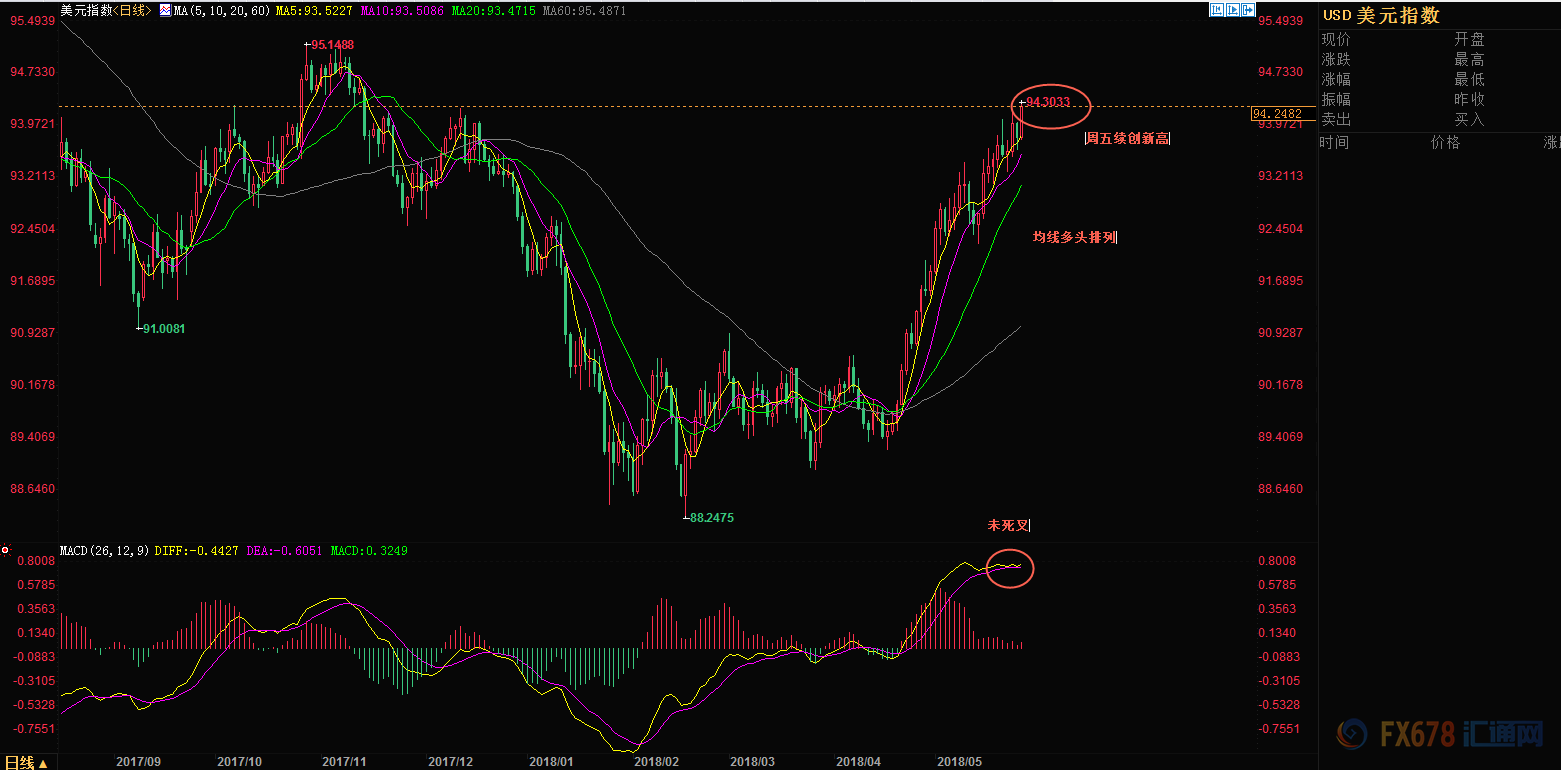
Task: Select the MACD(26,12,9) indicator label
Action: pyautogui.click(x=105, y=551)
